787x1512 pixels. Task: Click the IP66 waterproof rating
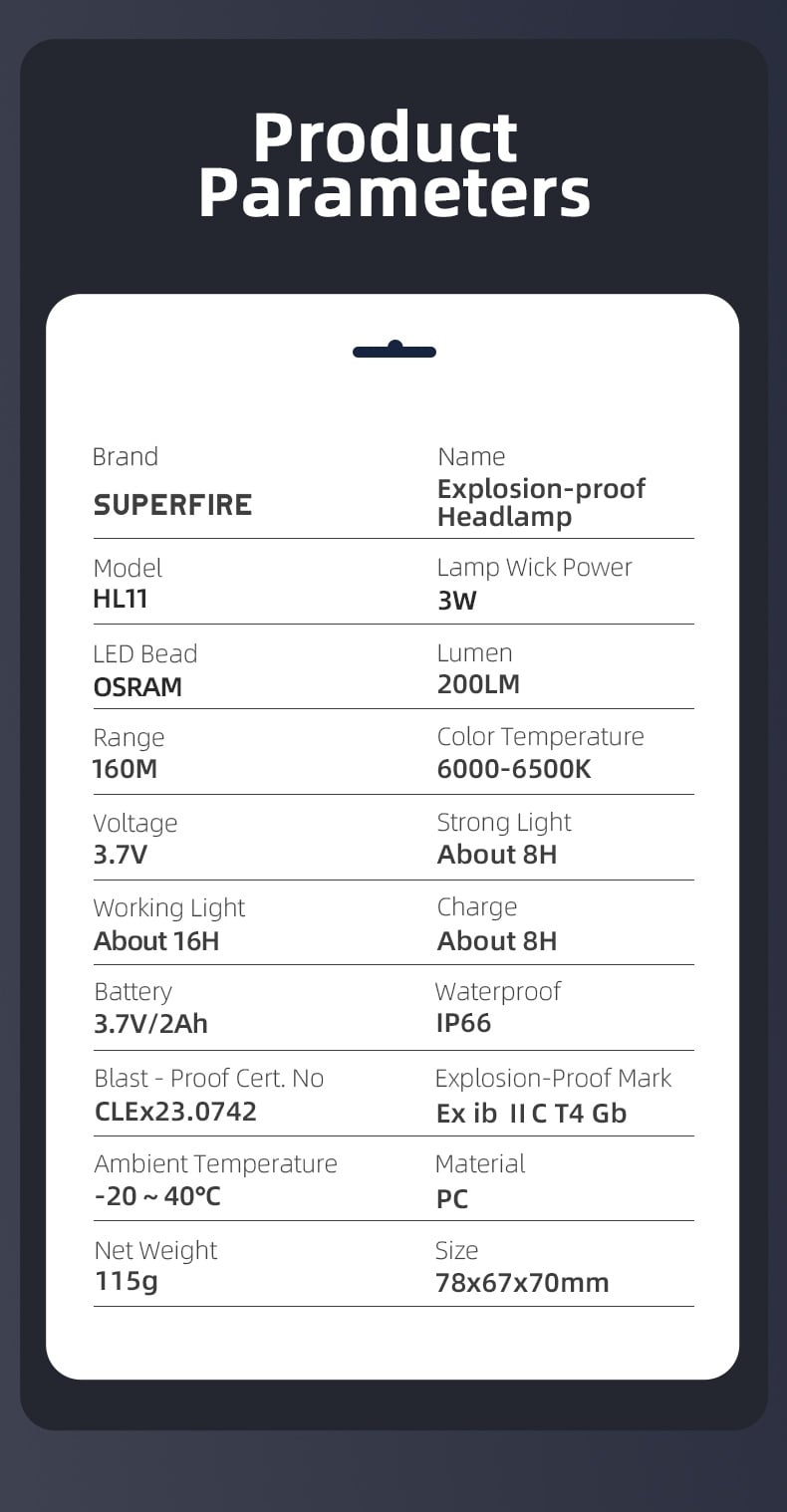pyautogui.click(x=463, y=1023)
